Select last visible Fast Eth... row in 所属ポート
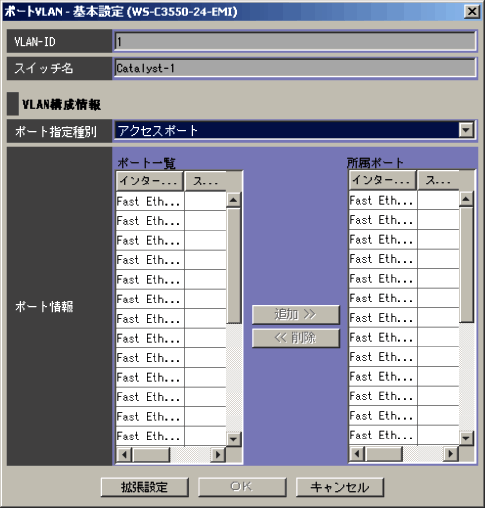This screenshot has width=485, height=508. pyautogui.click(x=404, y=435)
